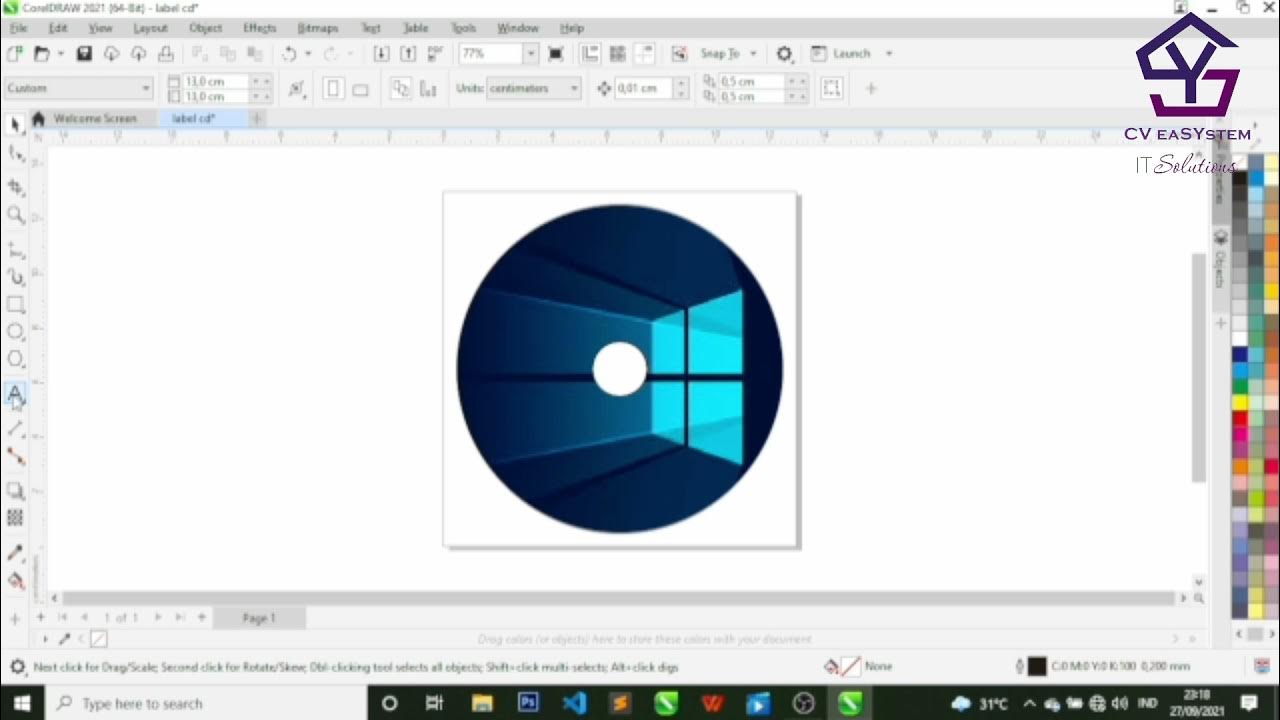Open the Object menu
The width and height of the screenshot is (1280, 720).
click(x=206, y=28)
